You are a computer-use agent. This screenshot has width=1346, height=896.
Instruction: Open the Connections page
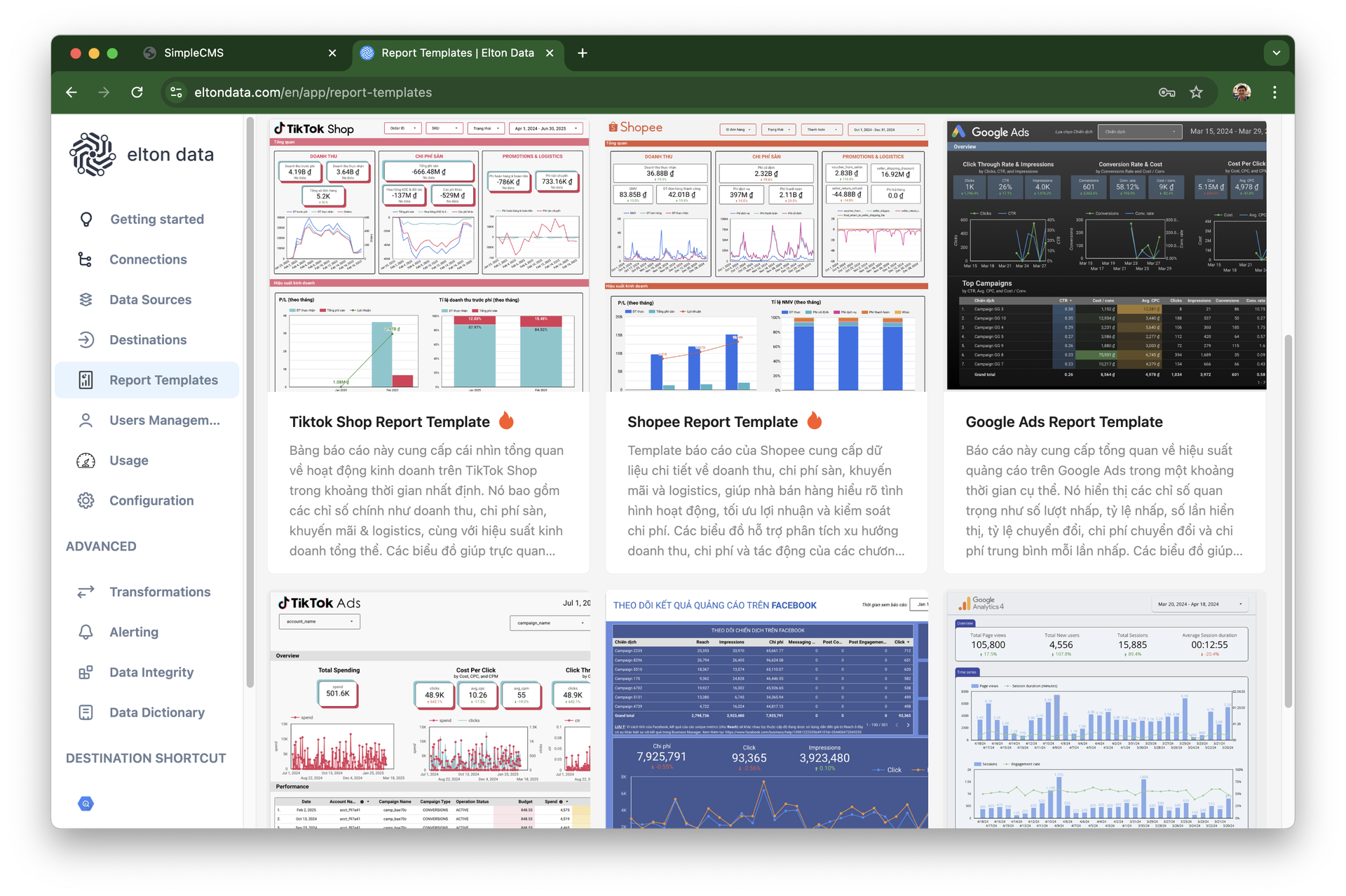point(147,259)
